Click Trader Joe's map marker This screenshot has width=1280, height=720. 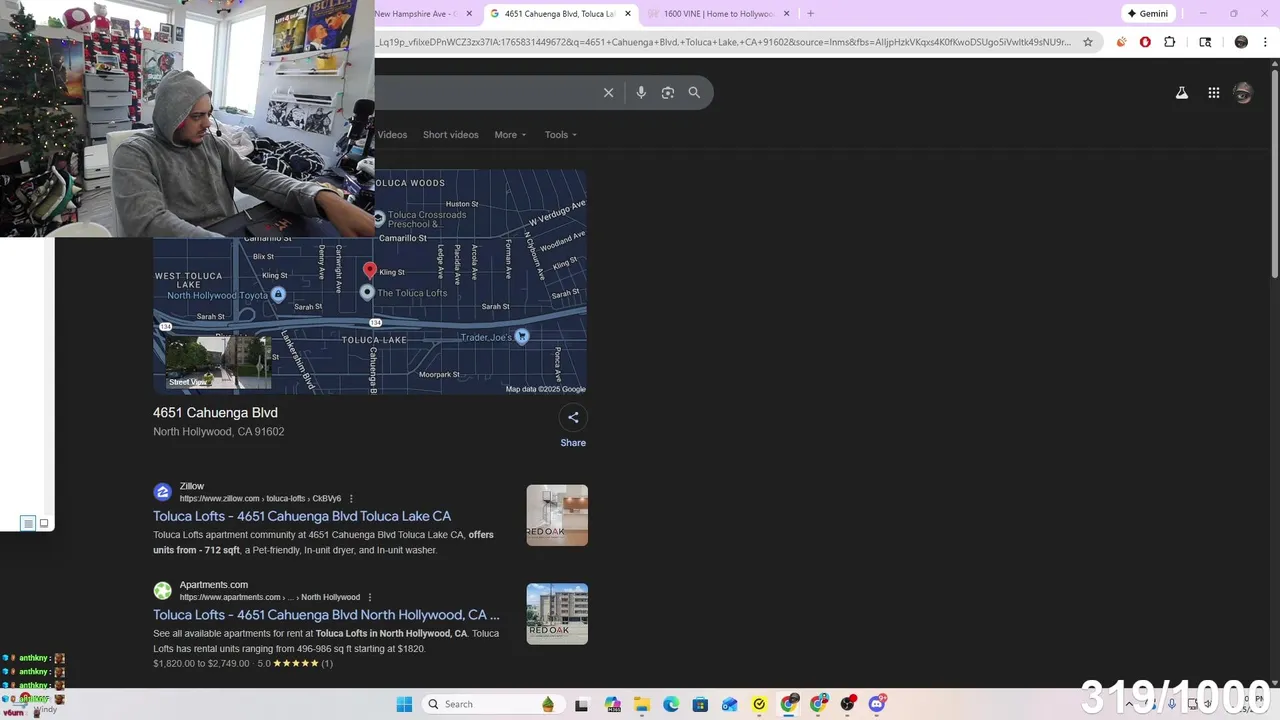tap(521, 337)
